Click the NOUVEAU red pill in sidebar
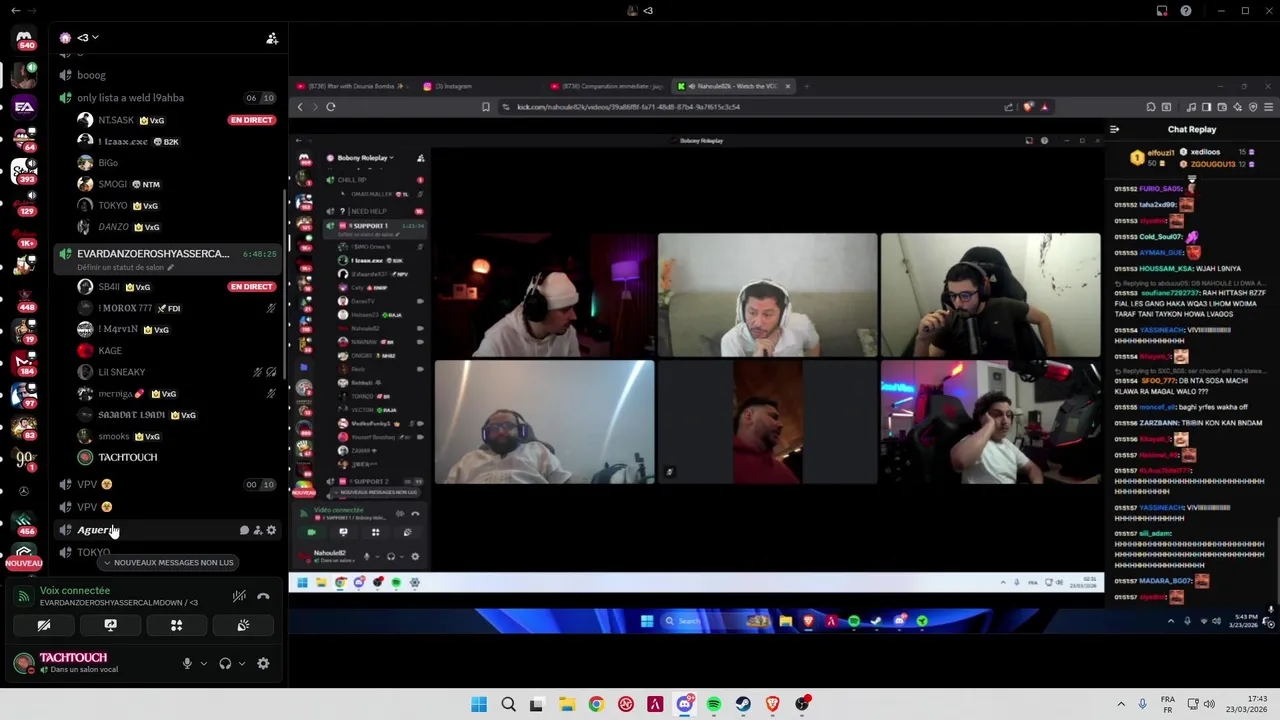1280x720 pixels. [24, 564]
